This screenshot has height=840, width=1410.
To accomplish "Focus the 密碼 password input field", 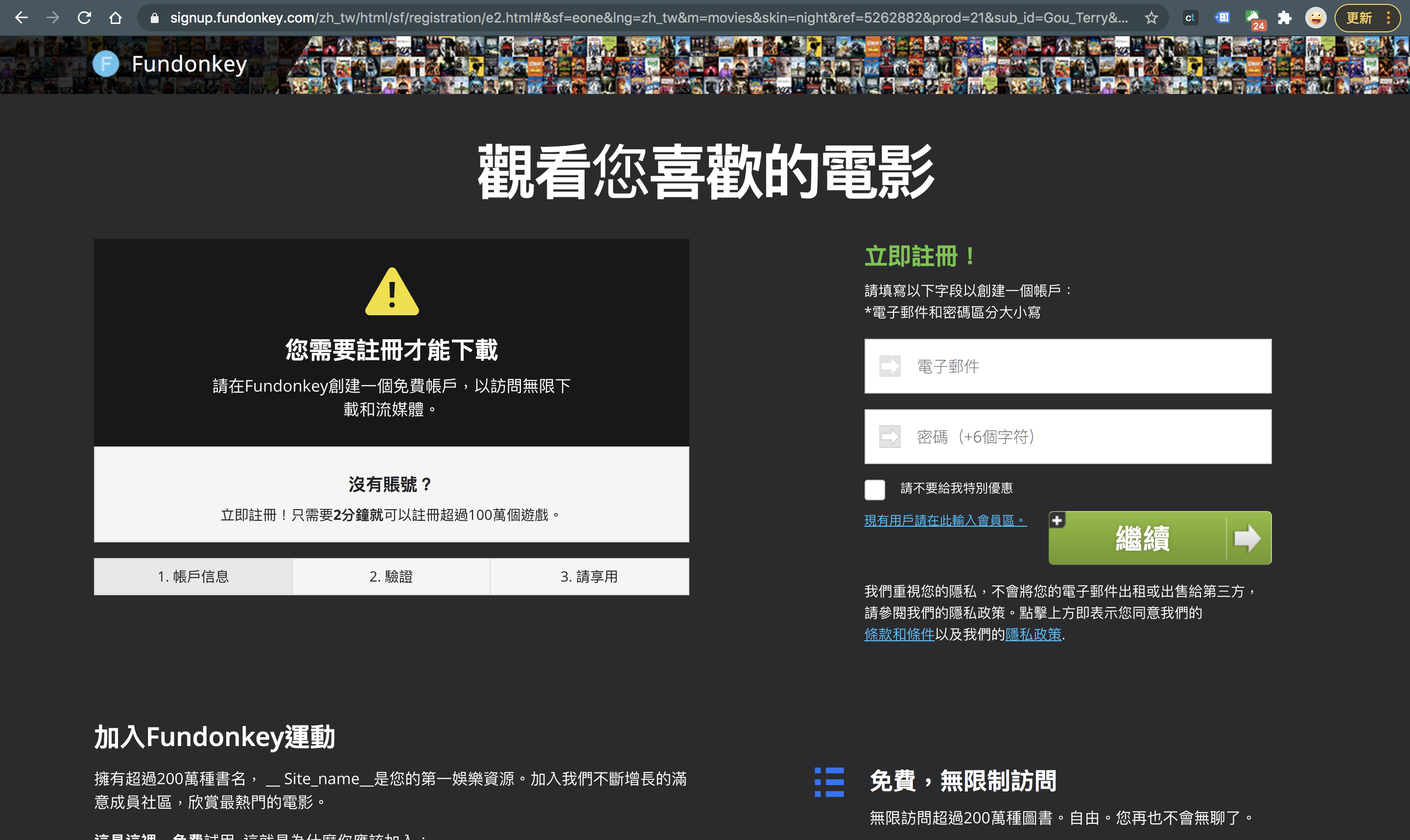I will (1068, 437).
